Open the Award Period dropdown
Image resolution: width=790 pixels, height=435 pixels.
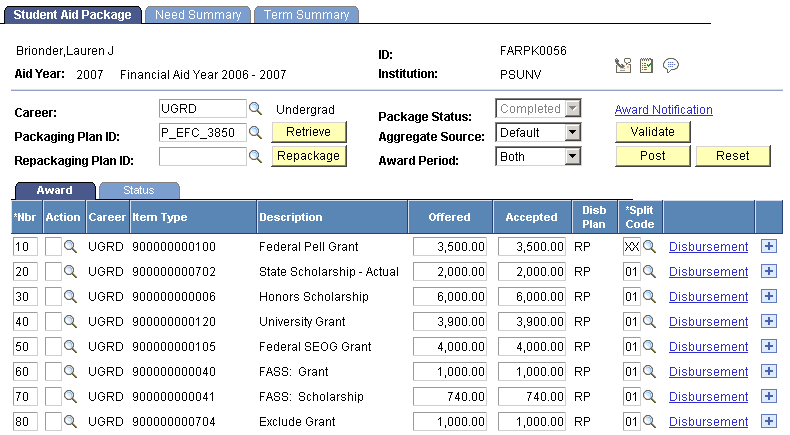tap(538, 157)
